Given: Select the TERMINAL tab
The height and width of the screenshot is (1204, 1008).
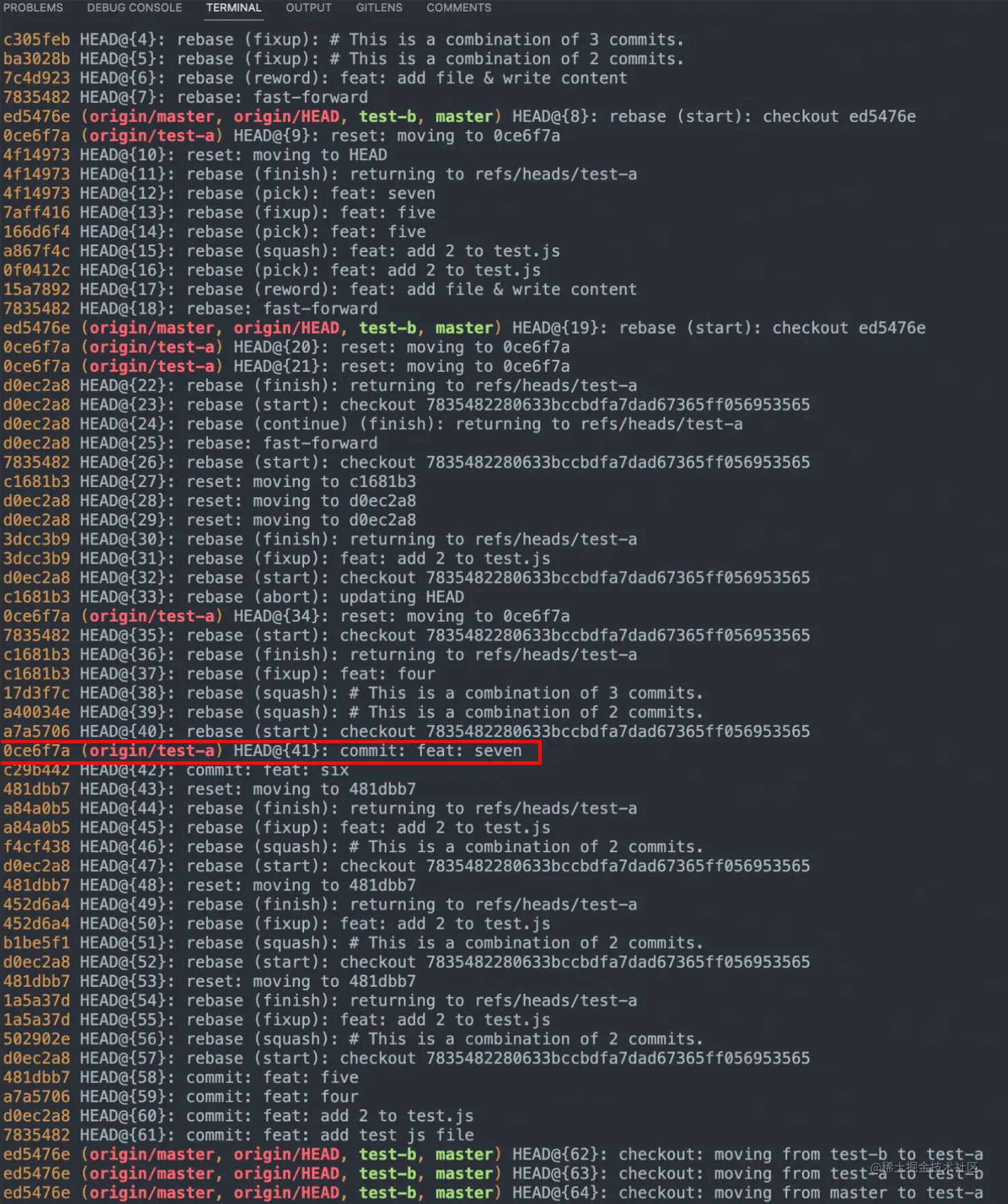Looking at the screenshot, I should (233, 8).
